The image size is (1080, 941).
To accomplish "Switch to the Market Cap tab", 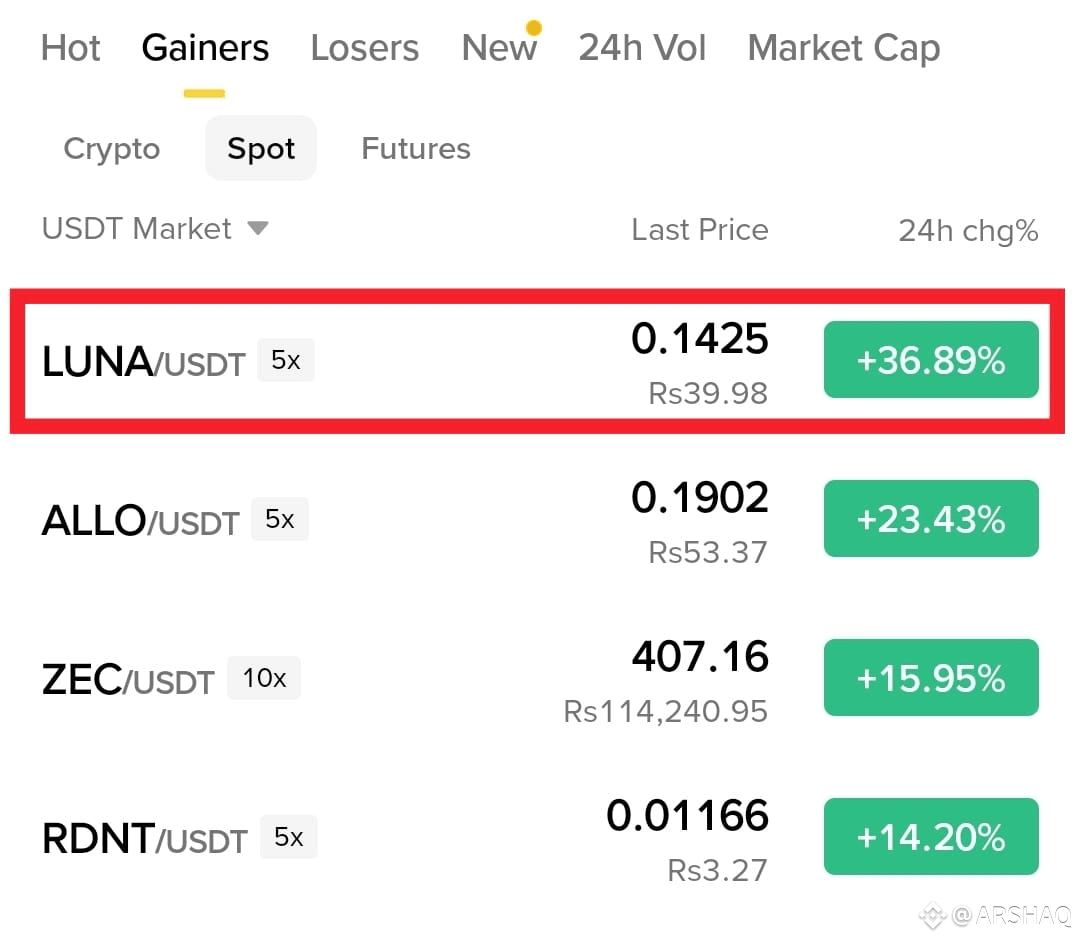I will [844, 50].
